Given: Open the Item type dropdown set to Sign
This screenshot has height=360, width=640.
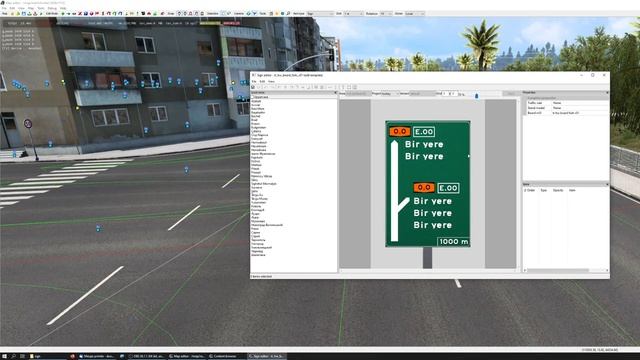Looking at the screenshot, I should [320, 13].
